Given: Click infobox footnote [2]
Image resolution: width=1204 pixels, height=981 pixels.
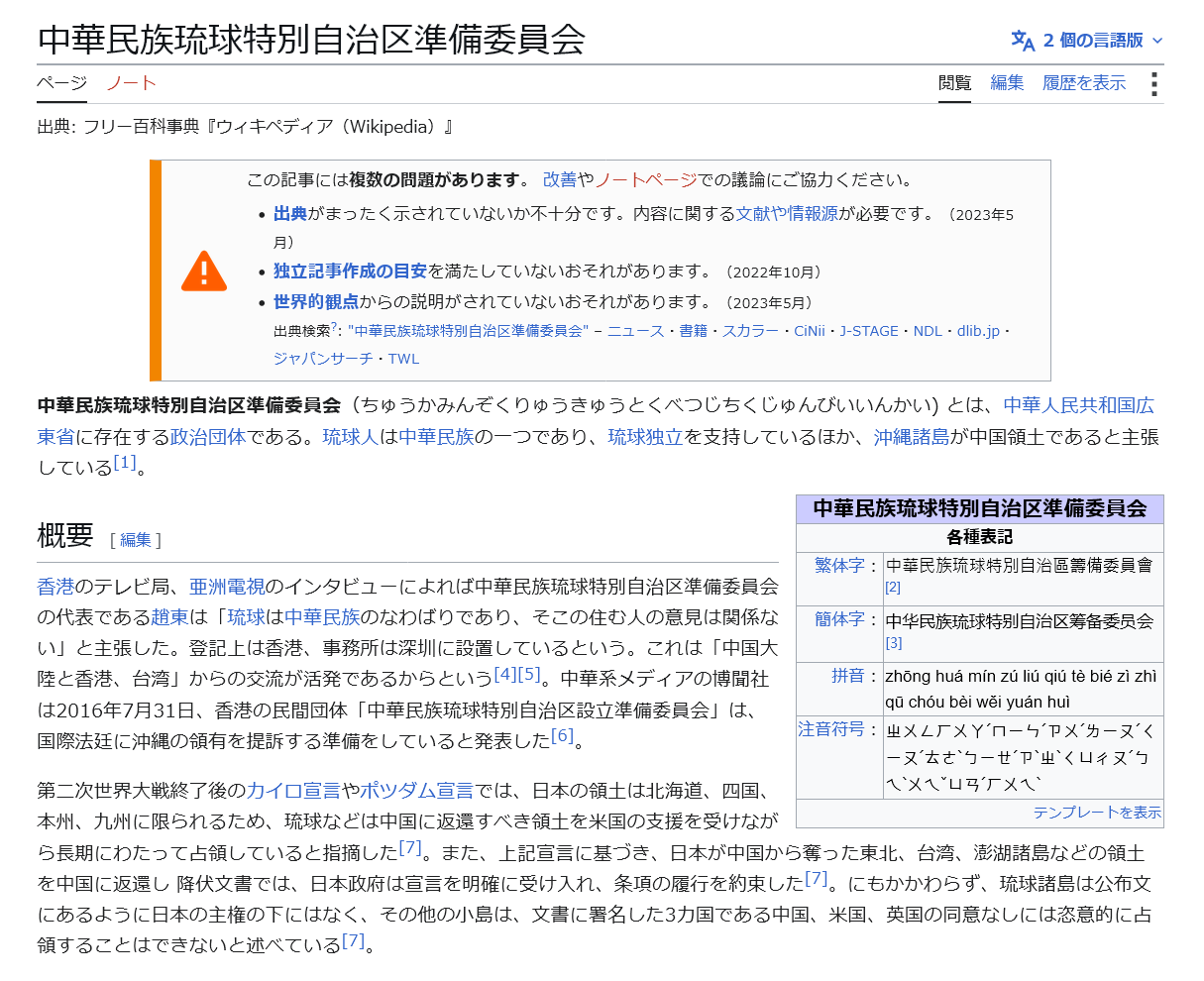Looking at the screenshot, I should click(x=893, y=587).
